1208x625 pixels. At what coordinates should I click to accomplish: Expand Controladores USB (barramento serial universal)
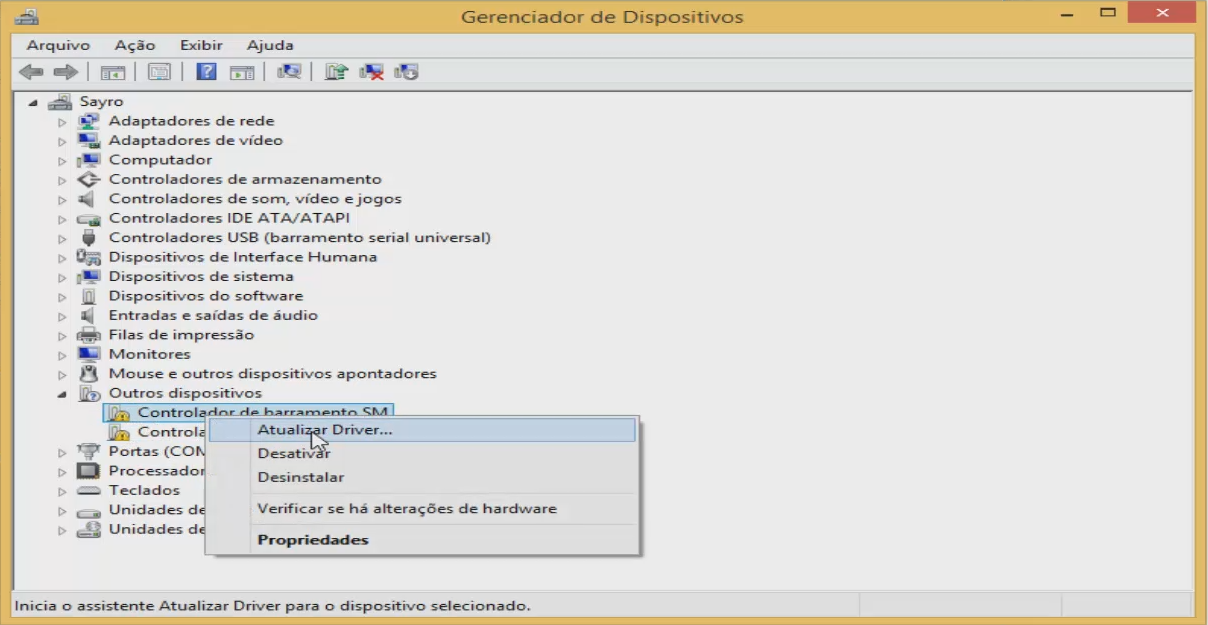(62, 238)
